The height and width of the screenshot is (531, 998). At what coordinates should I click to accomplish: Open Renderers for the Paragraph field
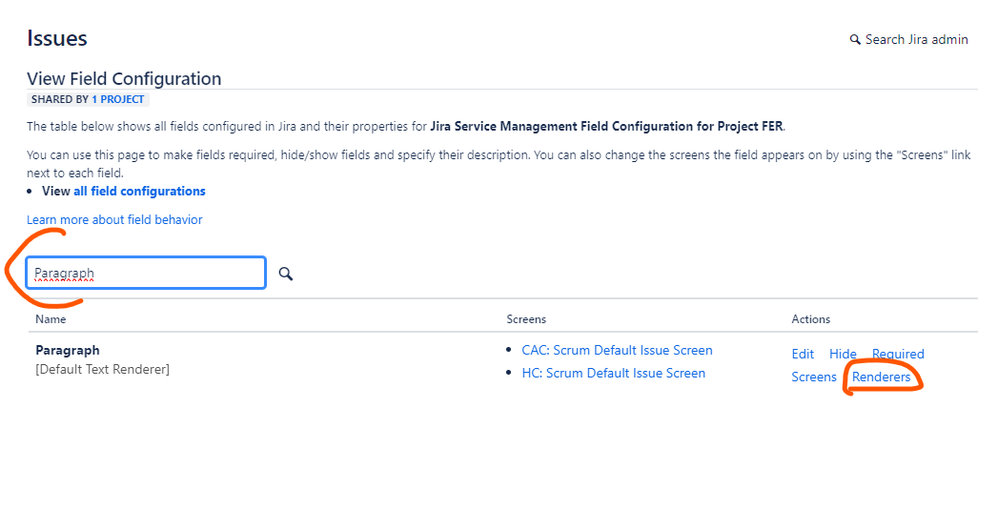pos(882,377)
